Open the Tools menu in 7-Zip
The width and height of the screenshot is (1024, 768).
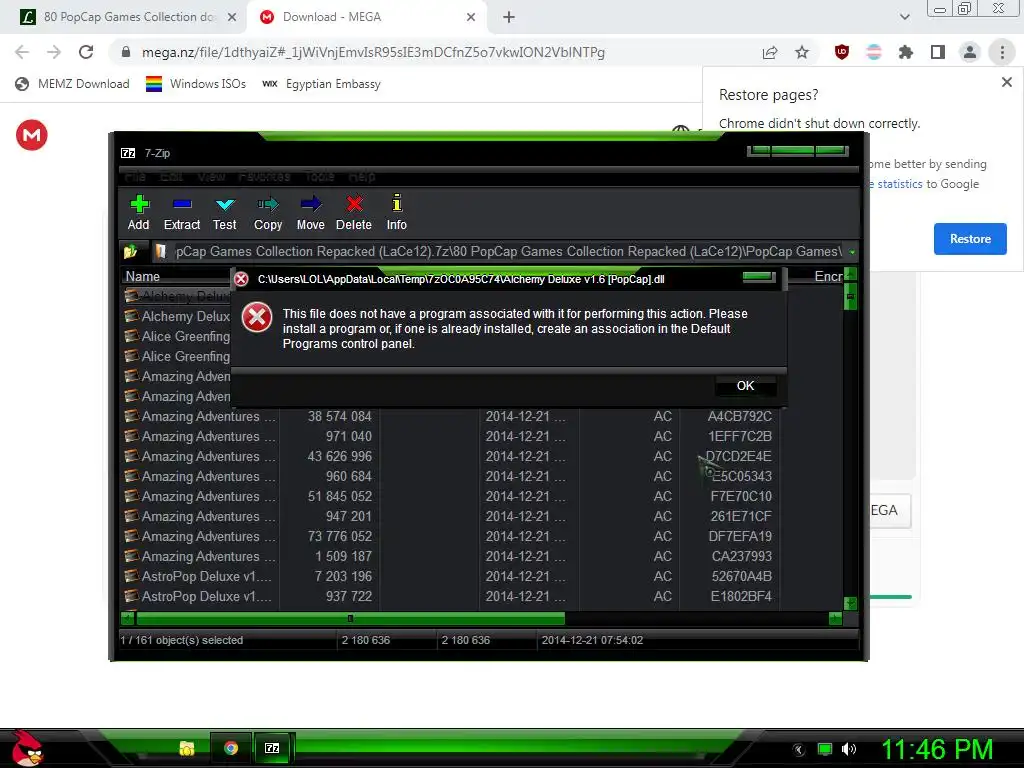[319, 176]
